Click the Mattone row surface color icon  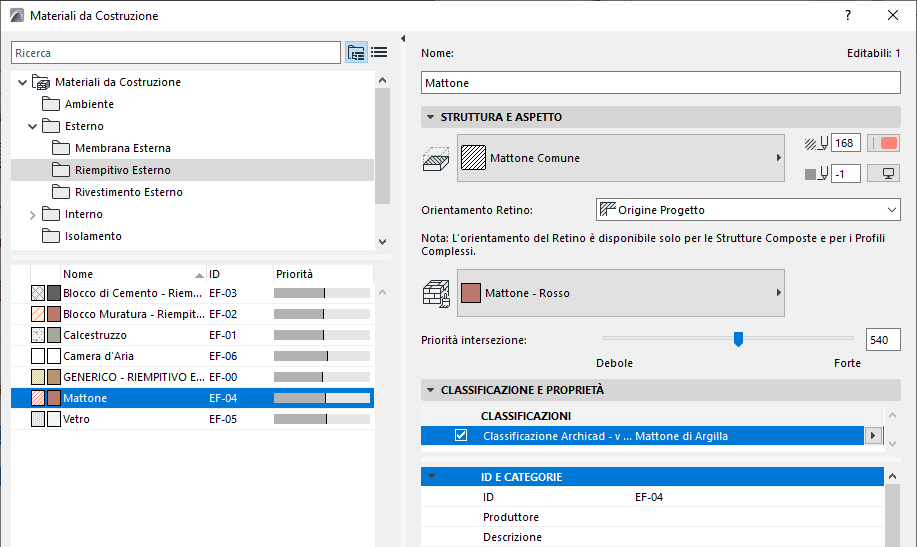(54, 398)
